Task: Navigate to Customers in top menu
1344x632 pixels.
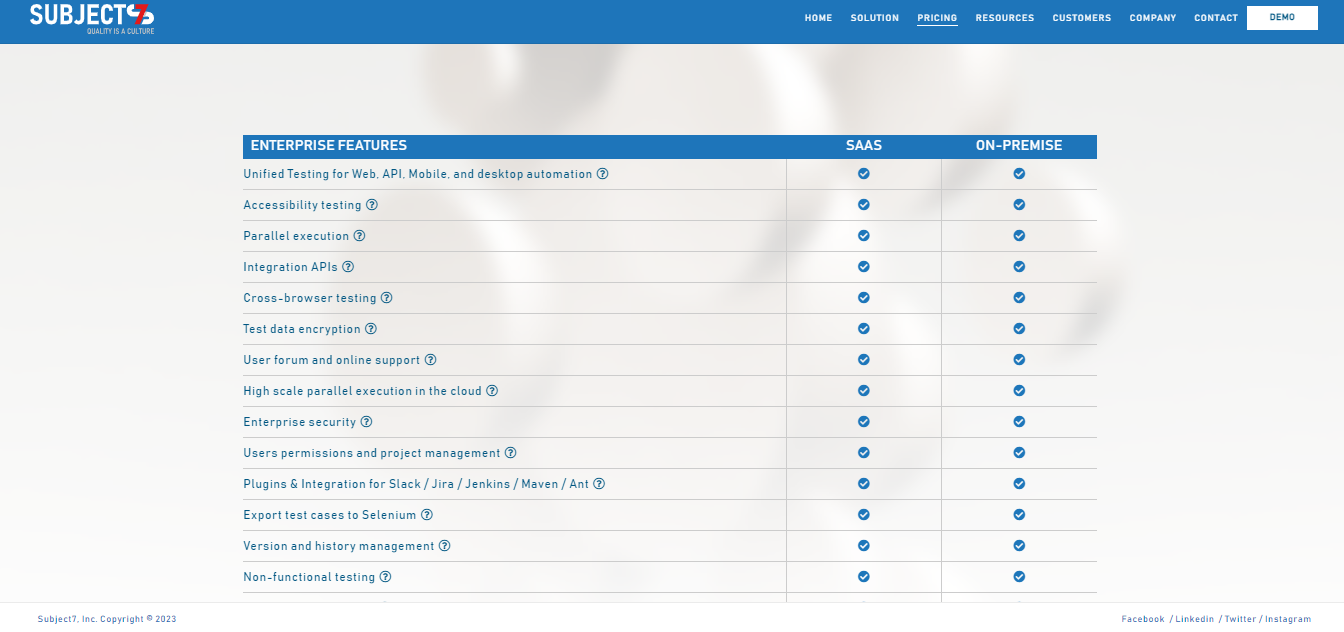Action: (x=1081, y=18)
